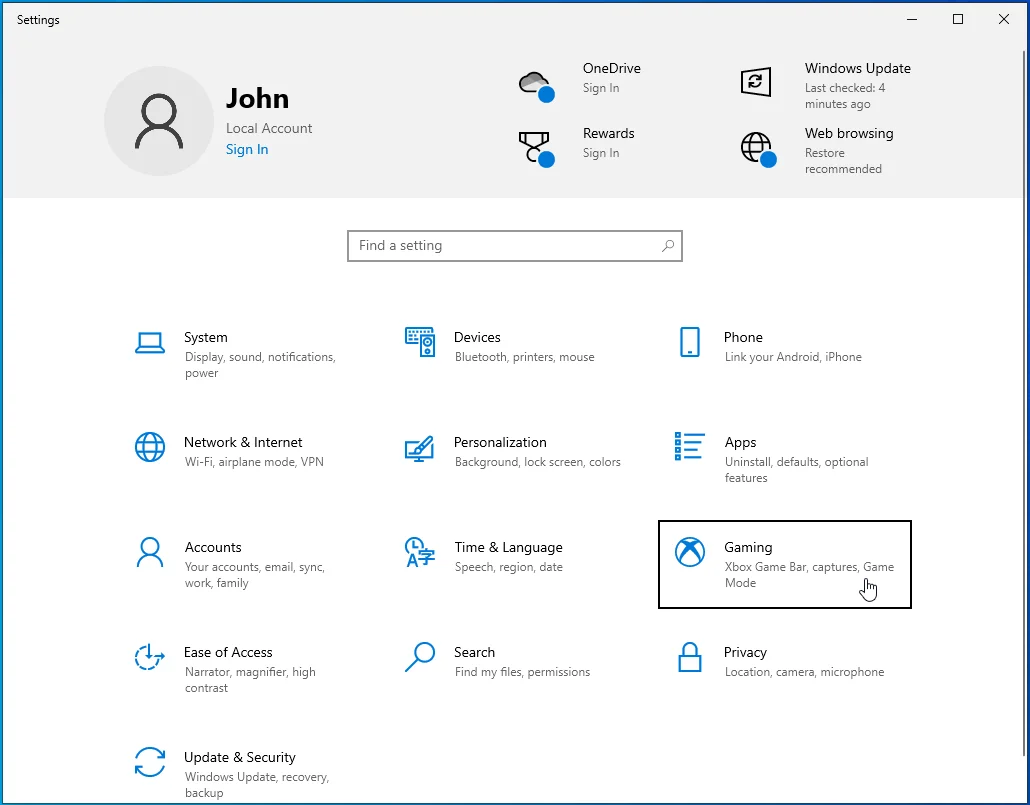
Task: Click 'Sign In' under OneDrive
Action: pos(600,88)
